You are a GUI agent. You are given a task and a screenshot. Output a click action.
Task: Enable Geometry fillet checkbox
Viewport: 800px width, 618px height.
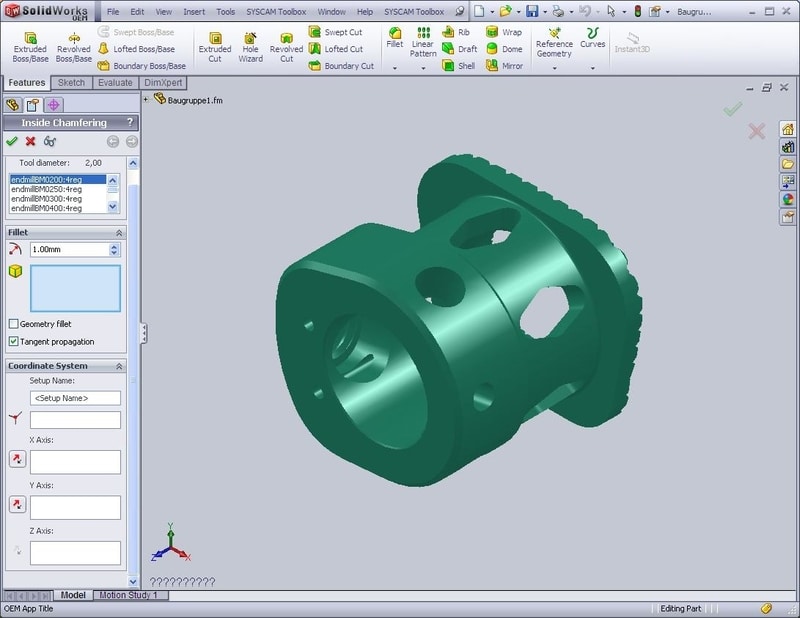(14, 324)
